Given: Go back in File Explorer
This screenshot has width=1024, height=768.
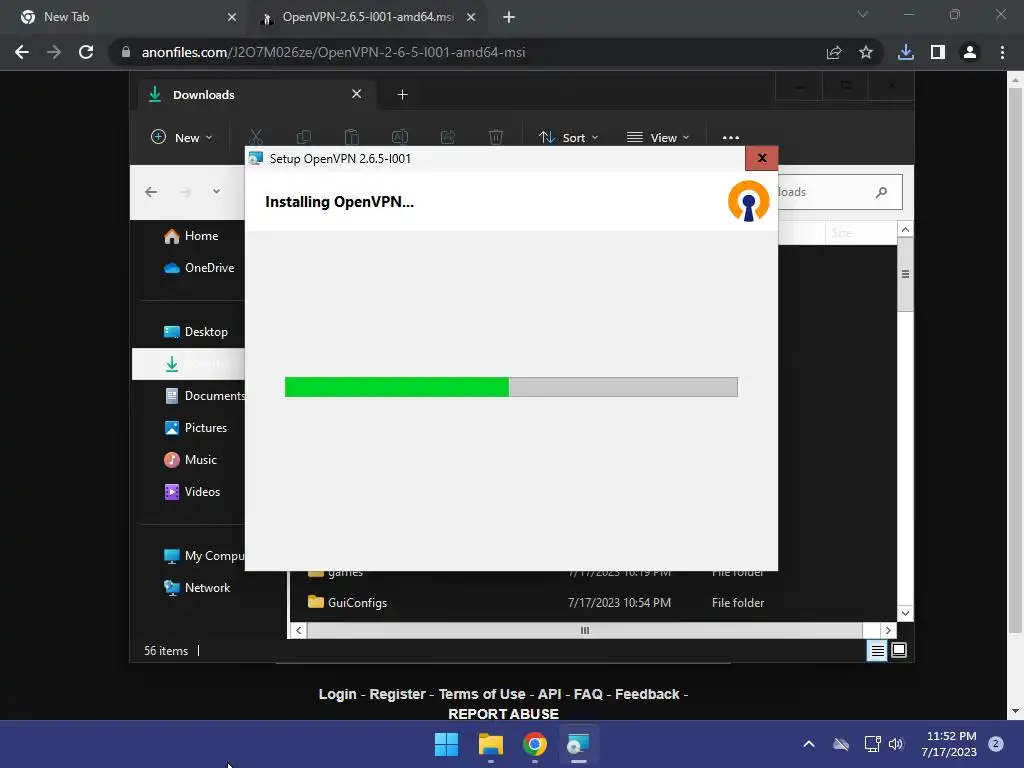Looking at the screenshot, I should (x=151, y=192).
